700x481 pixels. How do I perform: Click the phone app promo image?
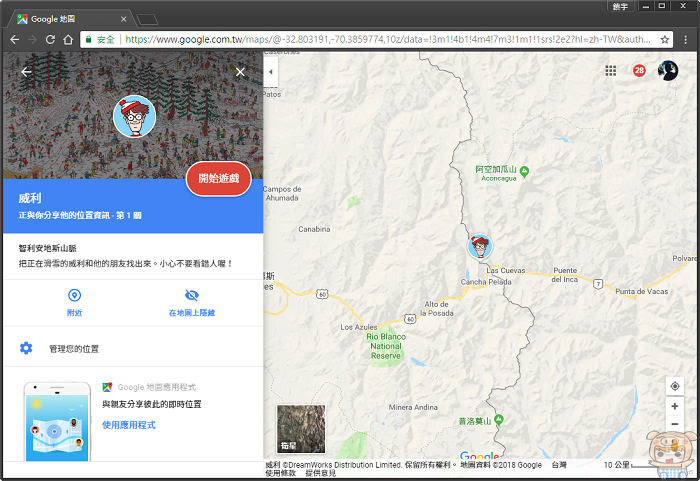point(57,421)
